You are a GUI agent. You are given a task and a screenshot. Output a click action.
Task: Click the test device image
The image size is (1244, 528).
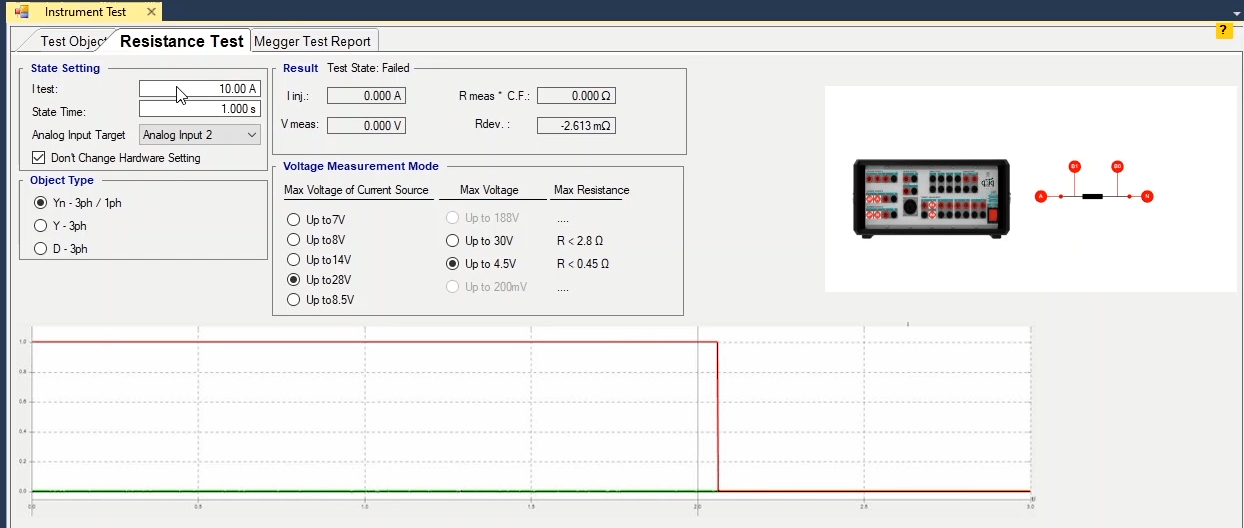928,198
